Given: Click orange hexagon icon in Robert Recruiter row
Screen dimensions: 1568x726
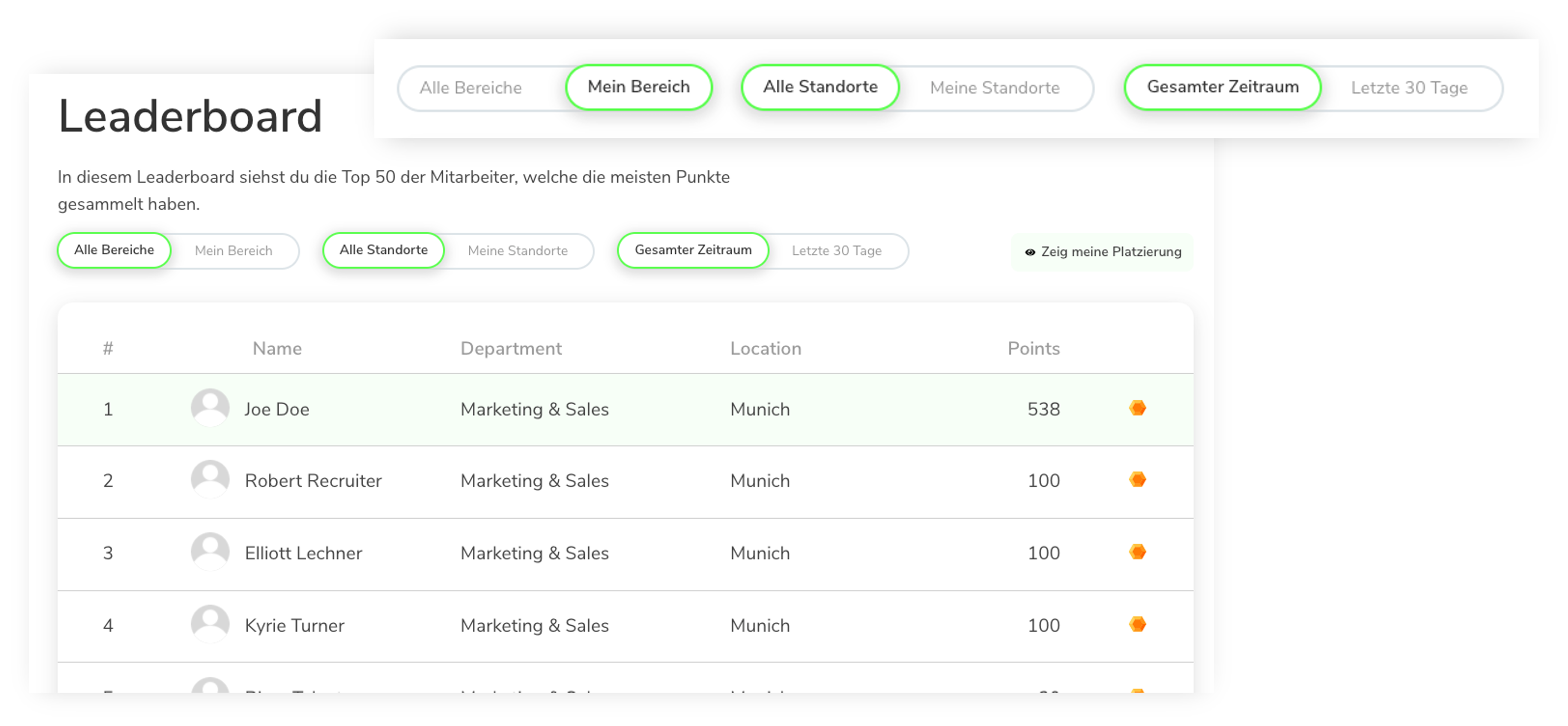Looking at the screenshot, I should pyautogui.click(x=1137, y=479).
